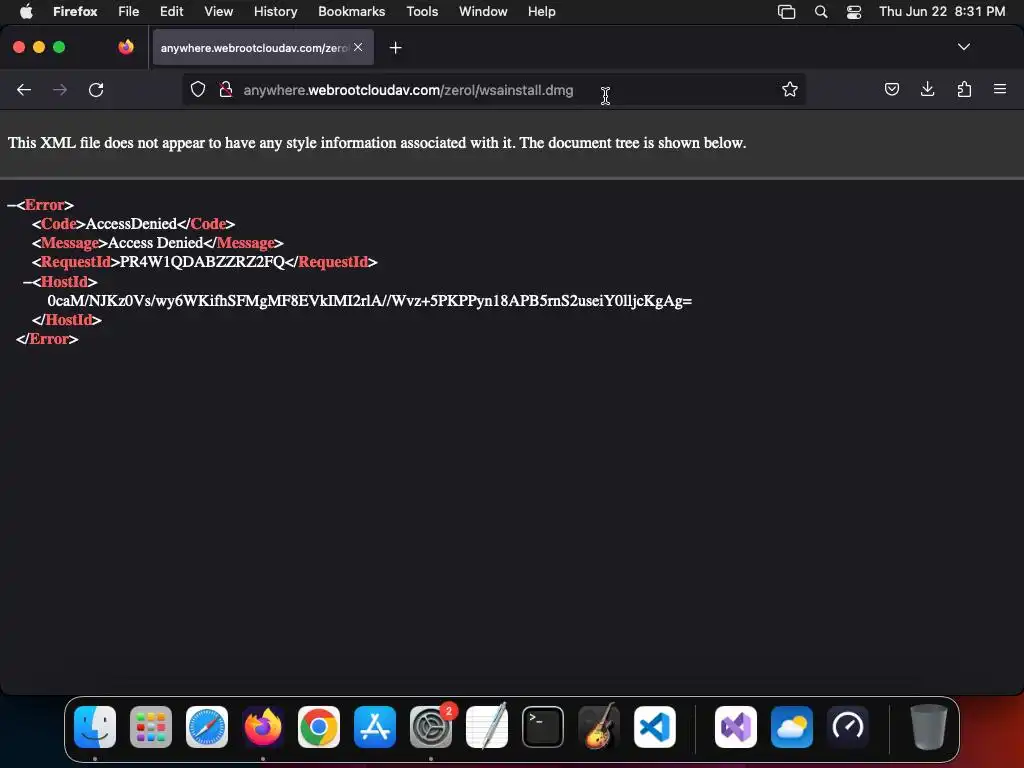Open the Apple menu

(26, 12)
